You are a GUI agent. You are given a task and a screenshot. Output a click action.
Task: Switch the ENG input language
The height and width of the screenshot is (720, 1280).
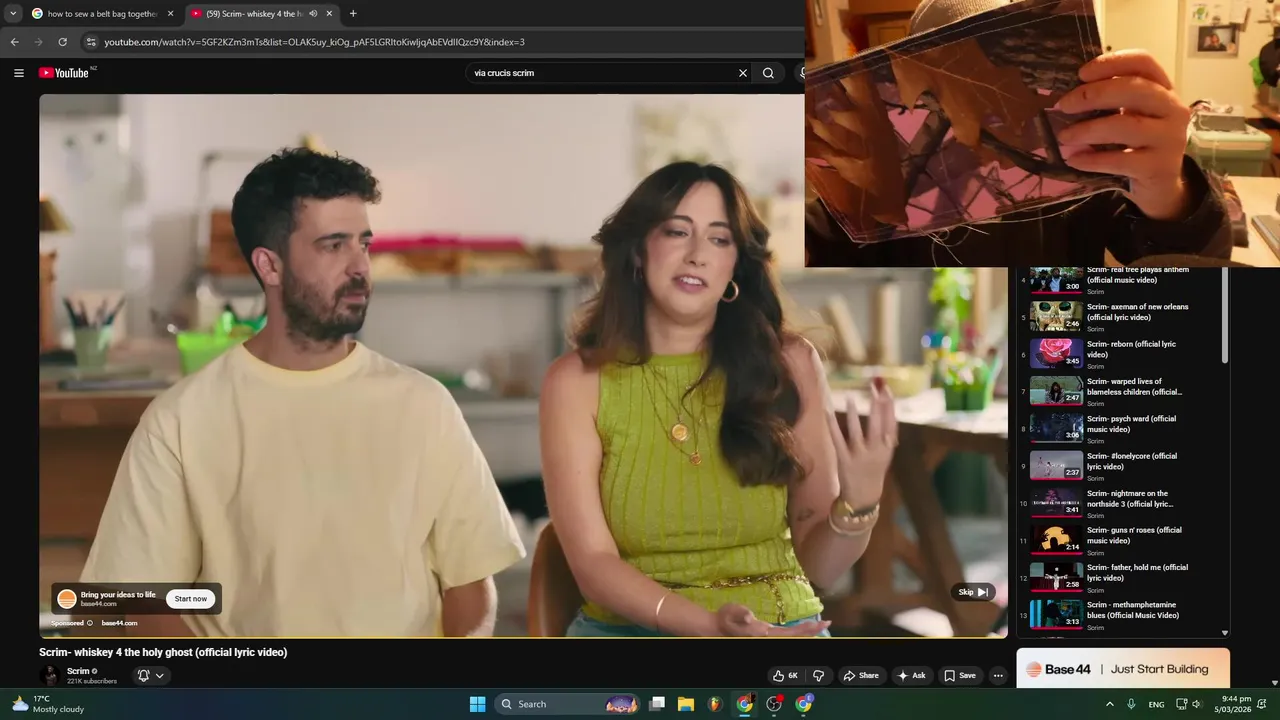point(1156,704)
